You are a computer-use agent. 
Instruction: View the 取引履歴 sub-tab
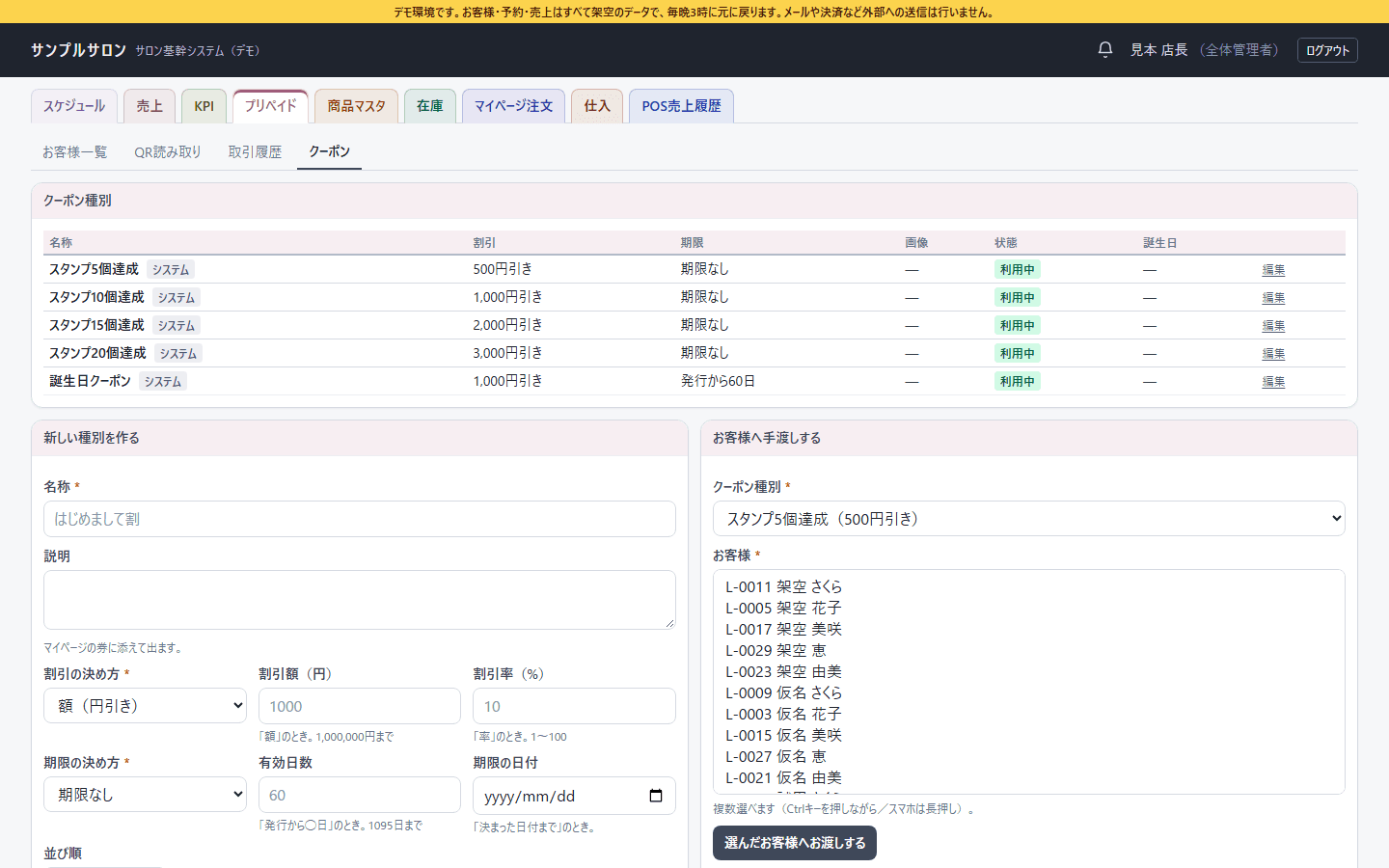coord(255,152)
